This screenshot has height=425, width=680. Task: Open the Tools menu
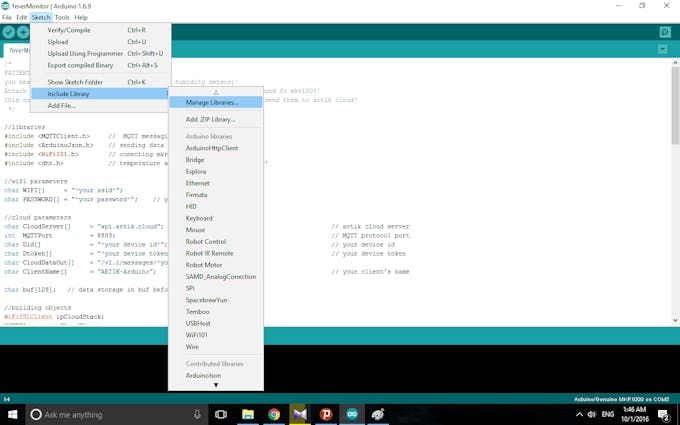tap(62, 17)
